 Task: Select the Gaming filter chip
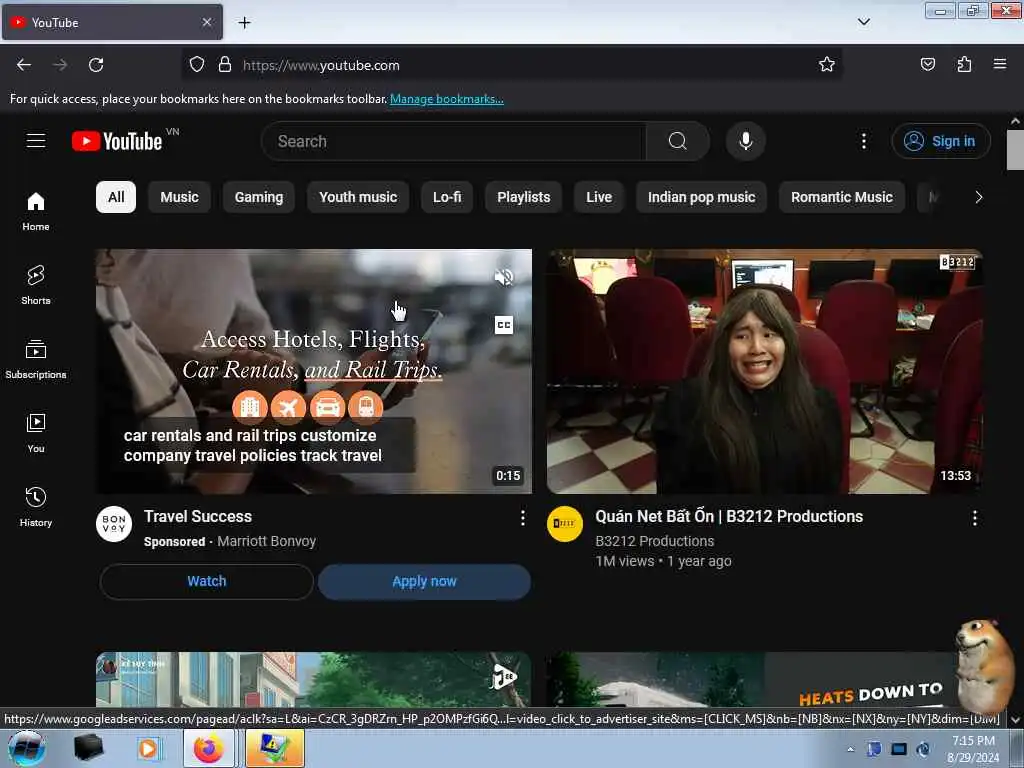pos(259,197)
